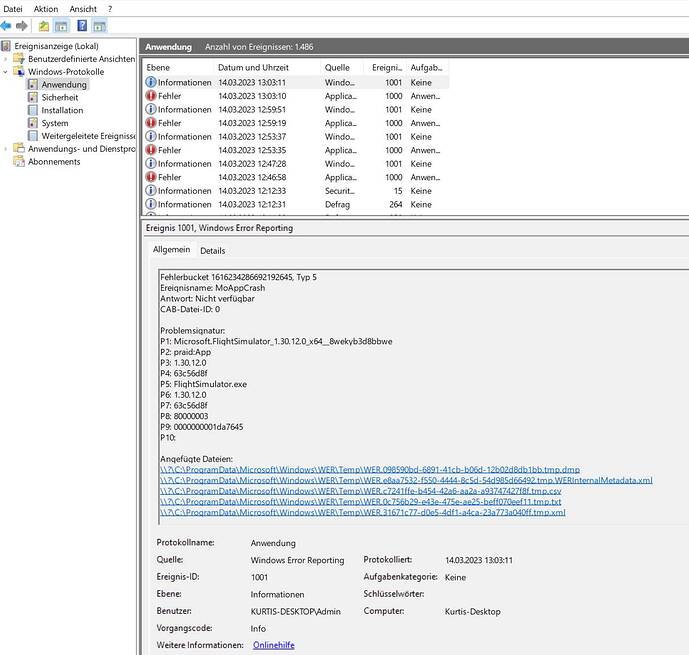Select Fehler event at 12:53:35
The width and height of the screenshot is (689, 655).
297,150
